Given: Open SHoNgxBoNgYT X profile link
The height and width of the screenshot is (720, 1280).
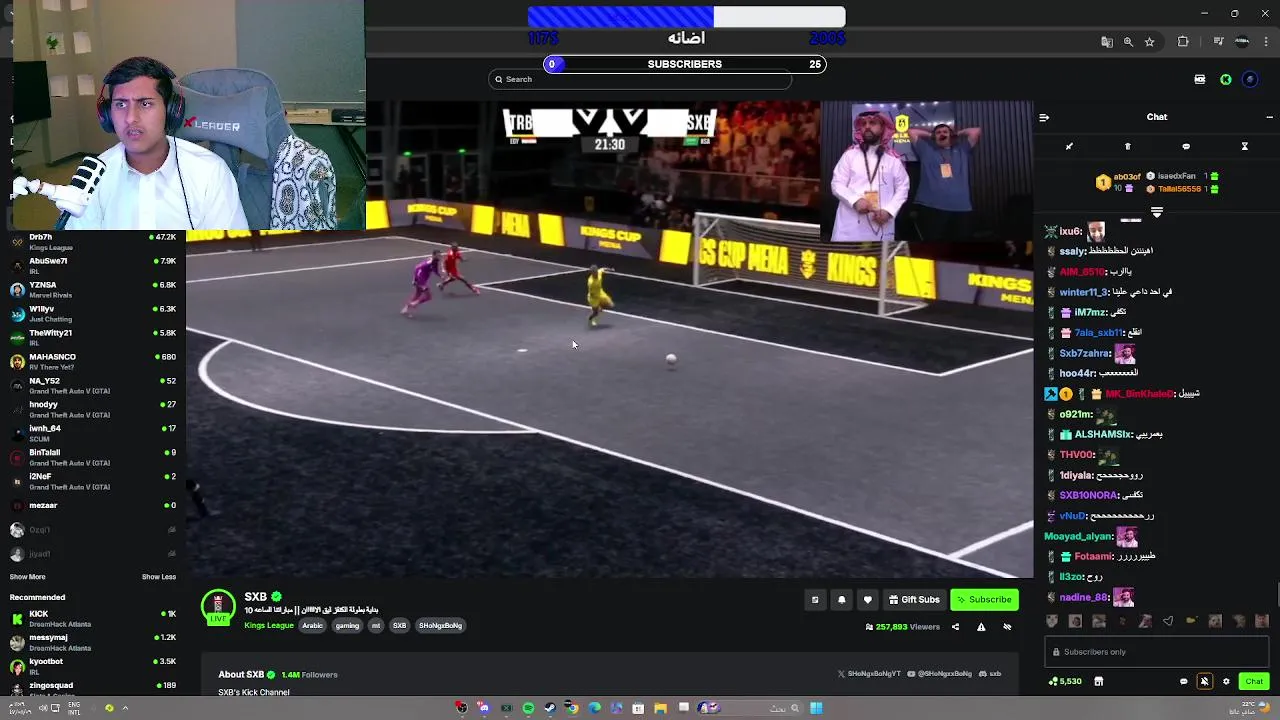Looking at the screenshot, I should [869, 674].
